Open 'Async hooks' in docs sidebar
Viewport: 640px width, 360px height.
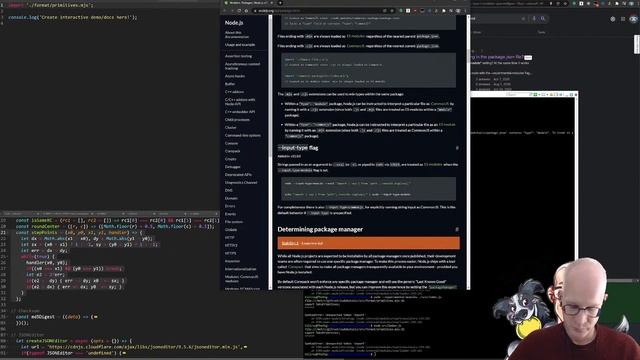235,76
